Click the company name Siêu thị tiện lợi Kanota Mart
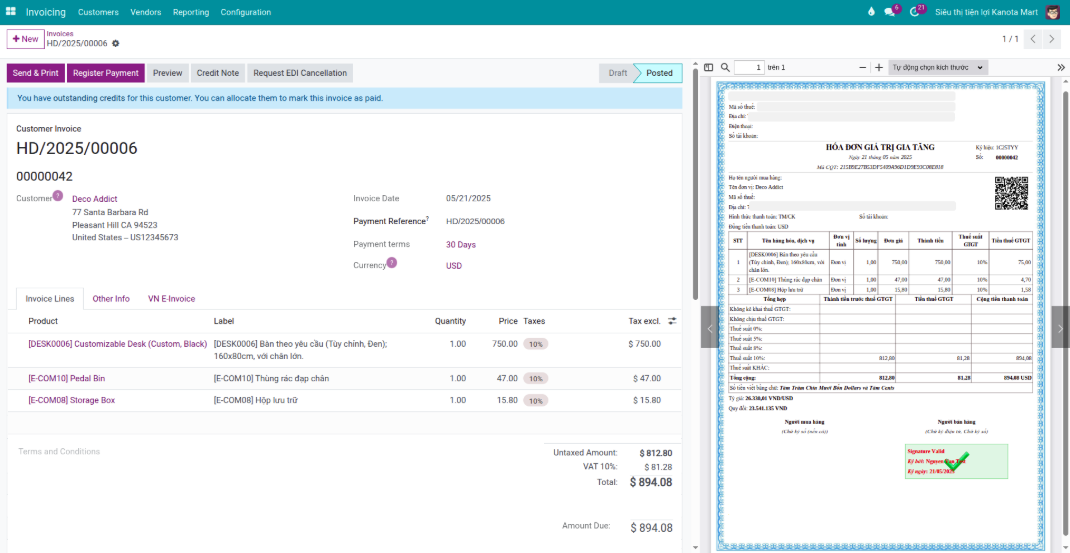This screenshot has width=1070, height=553. coord(986,12)
